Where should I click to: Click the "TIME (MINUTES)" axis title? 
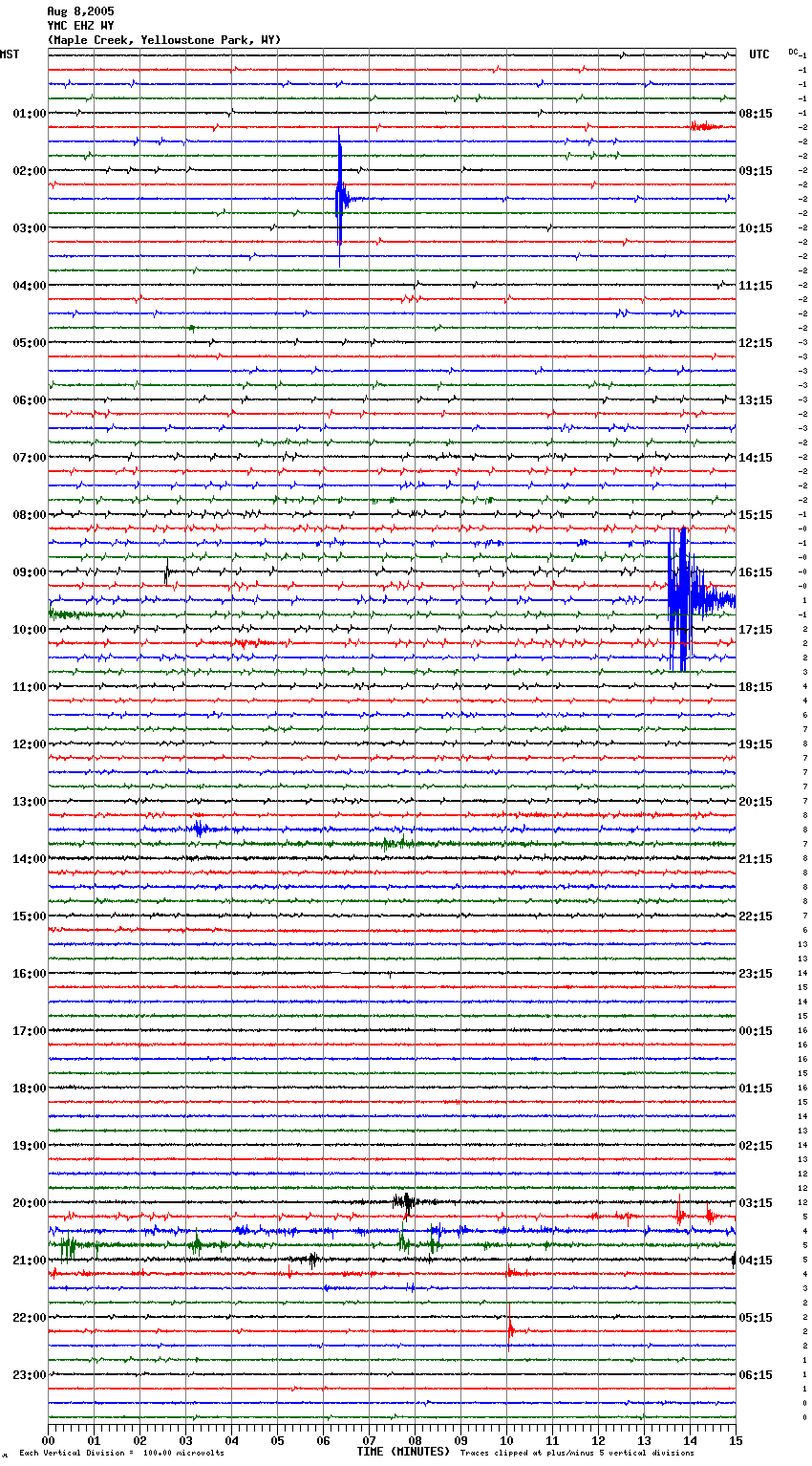click(403, 1452)
